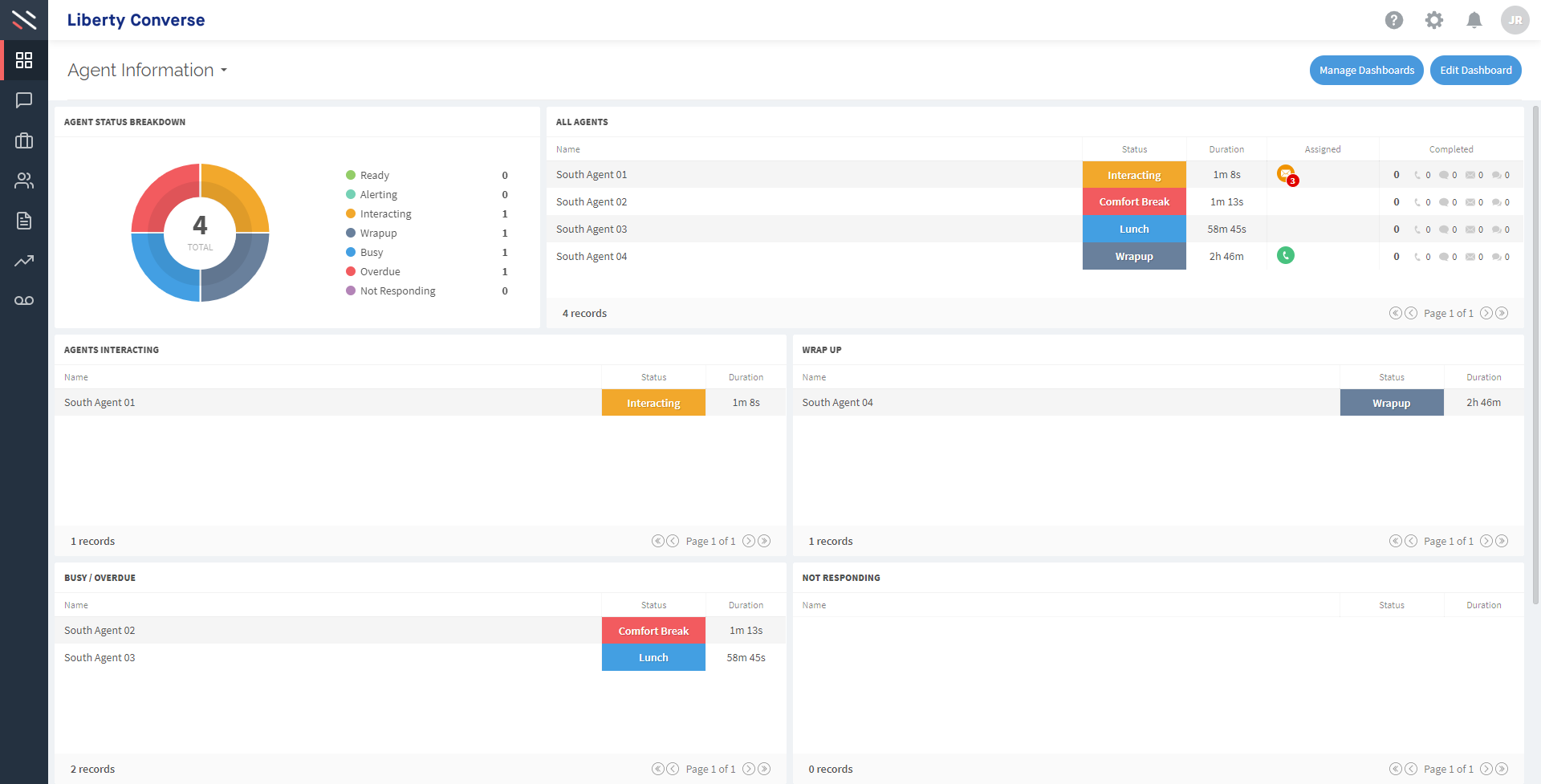Open the help question mark icon

1394,20
